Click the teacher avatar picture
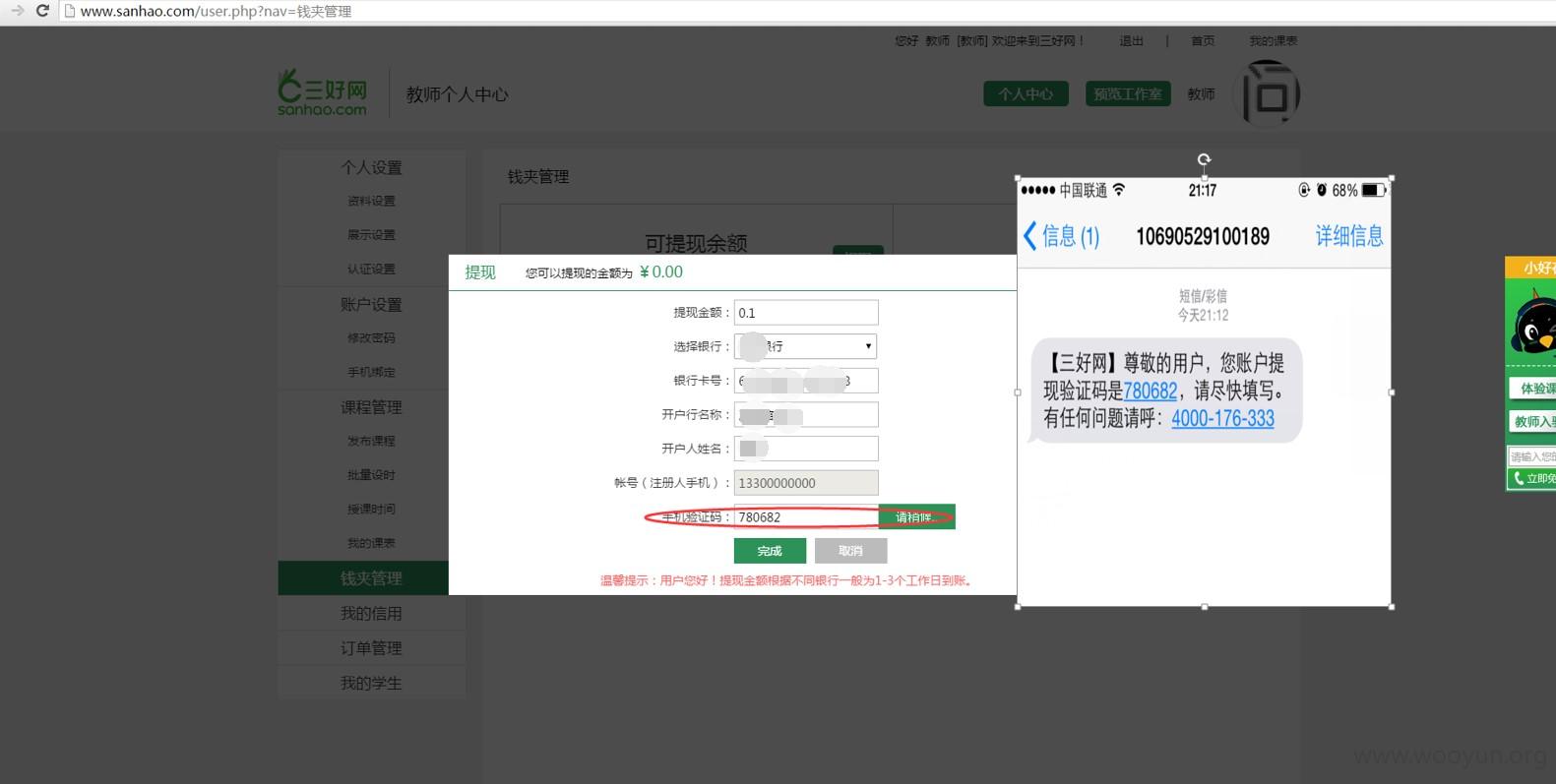The height and width of the screenshot is (784, 1556). pyautogui.click(x=1267, y=93)
